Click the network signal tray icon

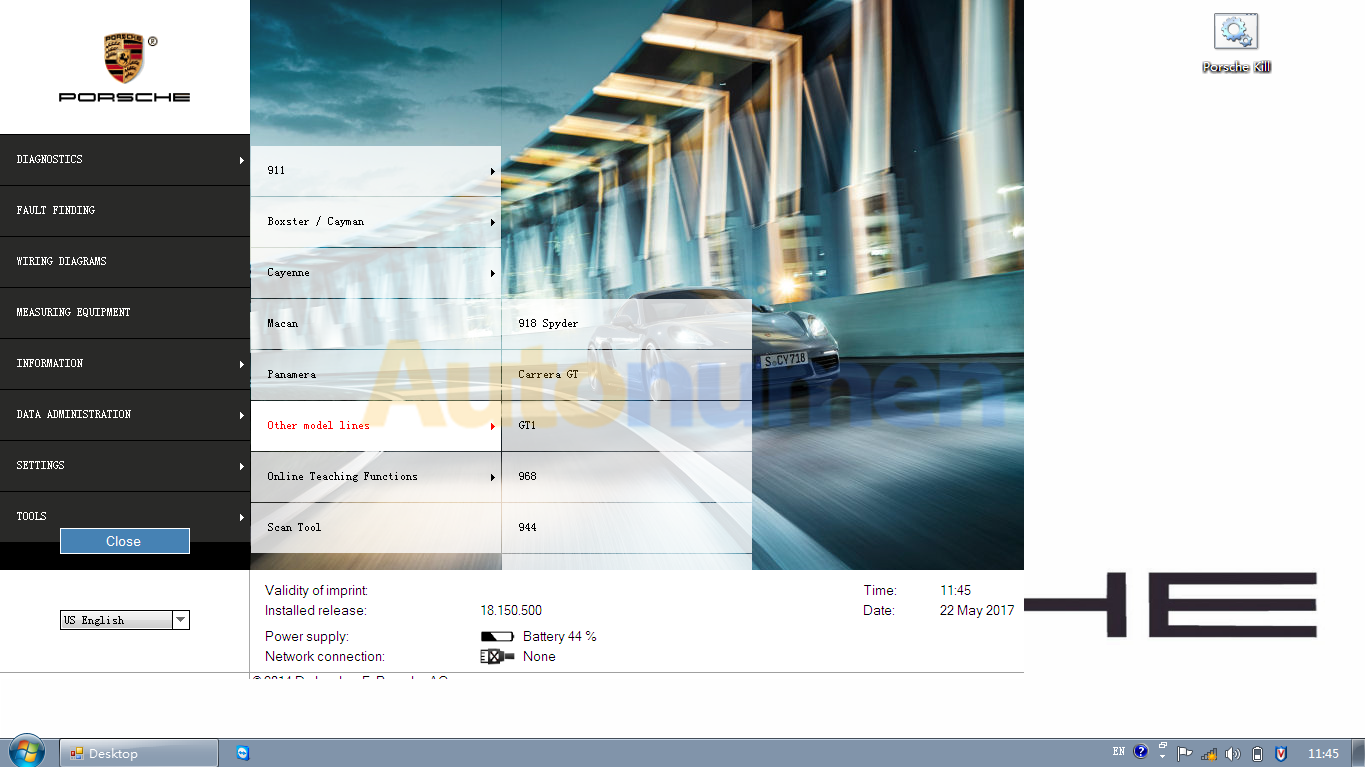pos(1209,753)
